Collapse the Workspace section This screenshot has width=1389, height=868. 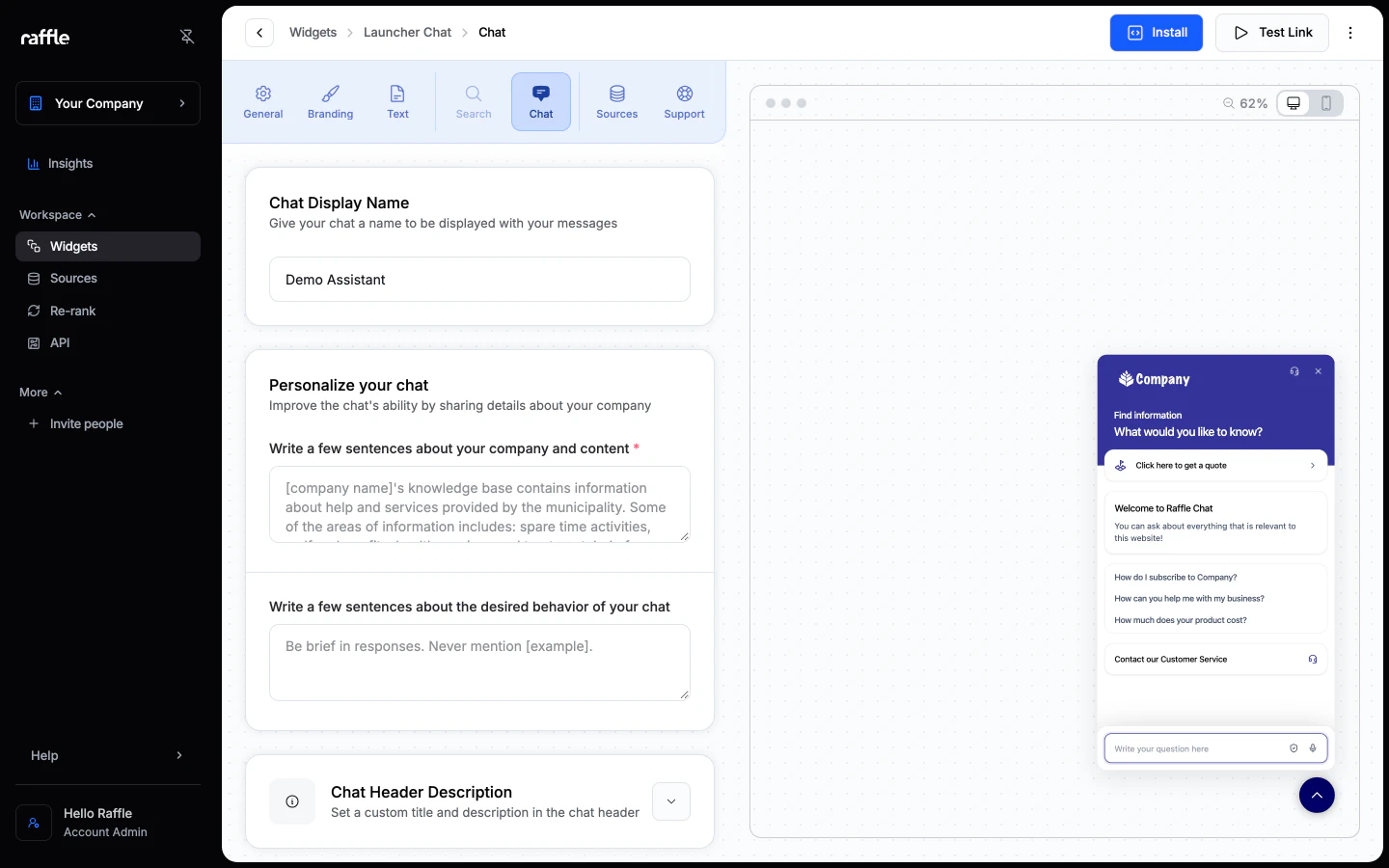pyautogui.click(x=58, y=215)
